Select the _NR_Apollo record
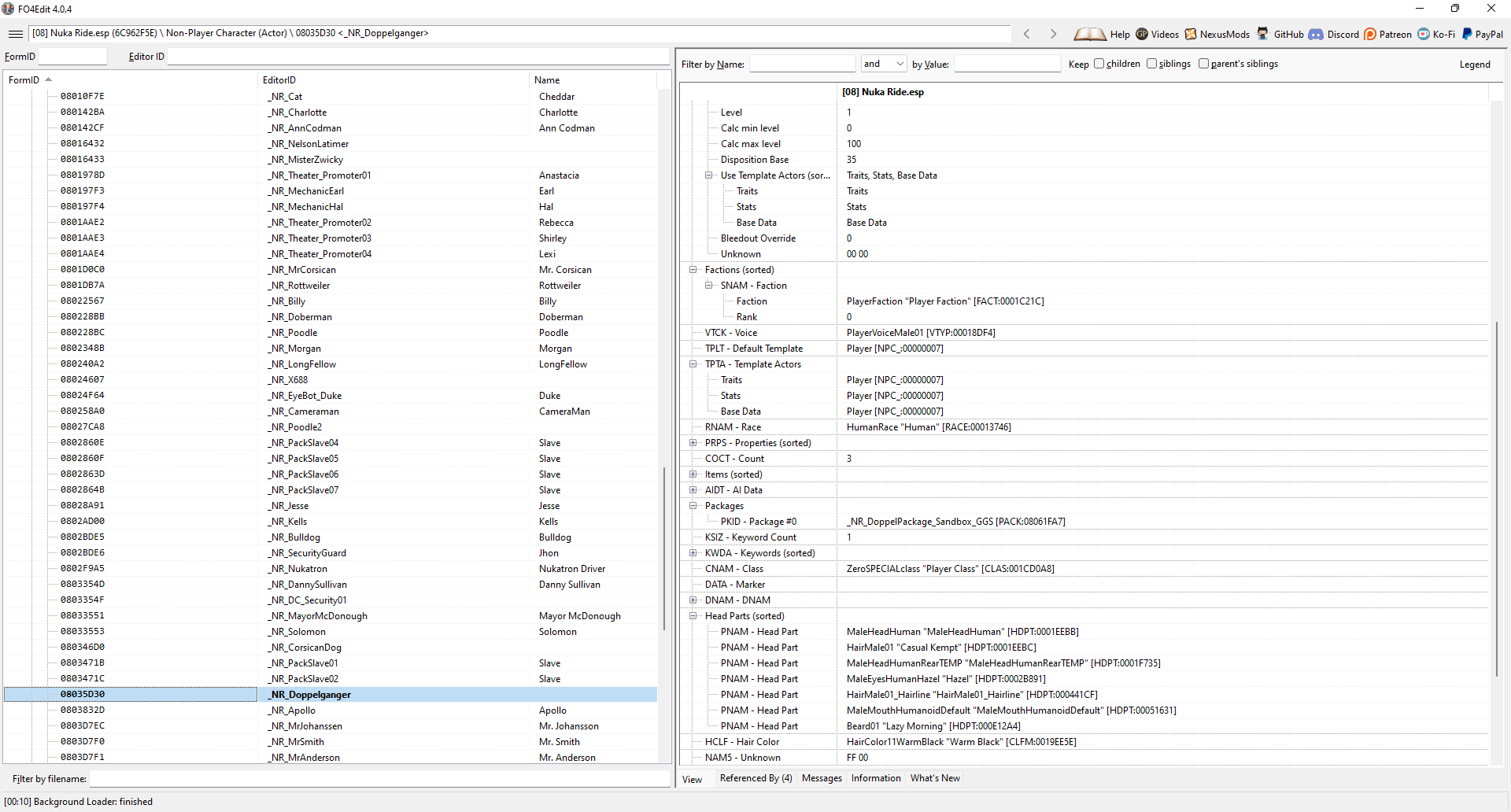The width and height of the screenshot is (1511, 812). (x=331, y=710)
